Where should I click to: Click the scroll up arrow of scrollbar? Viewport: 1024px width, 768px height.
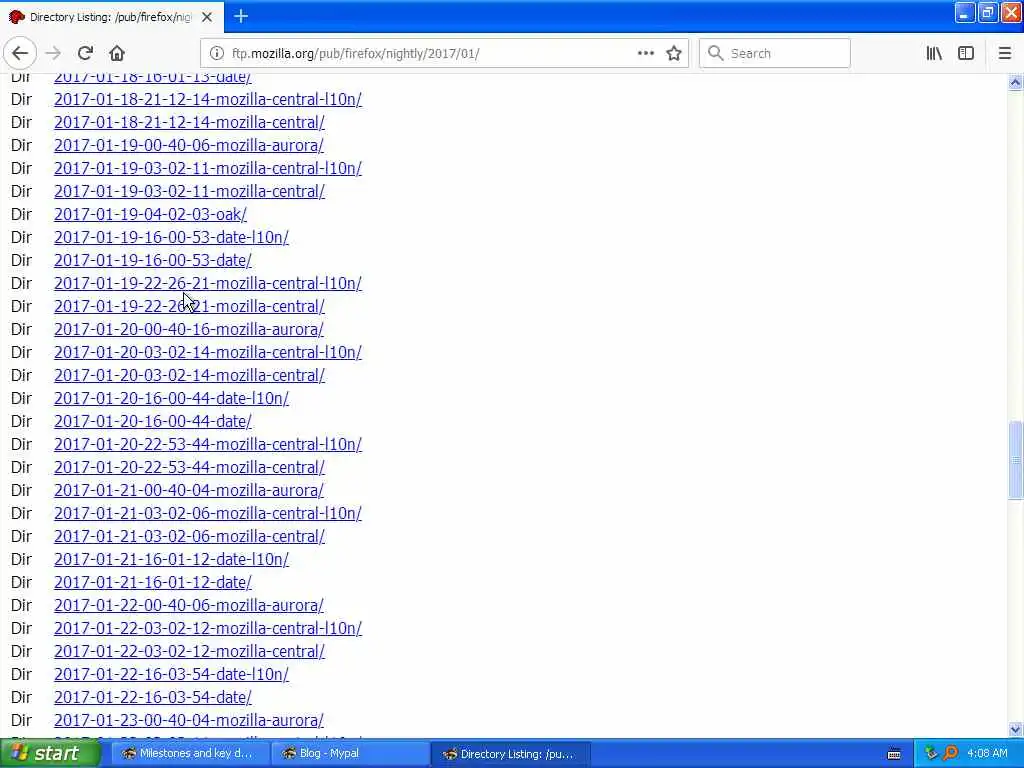pyautogui.click(x=1015, y=82)
